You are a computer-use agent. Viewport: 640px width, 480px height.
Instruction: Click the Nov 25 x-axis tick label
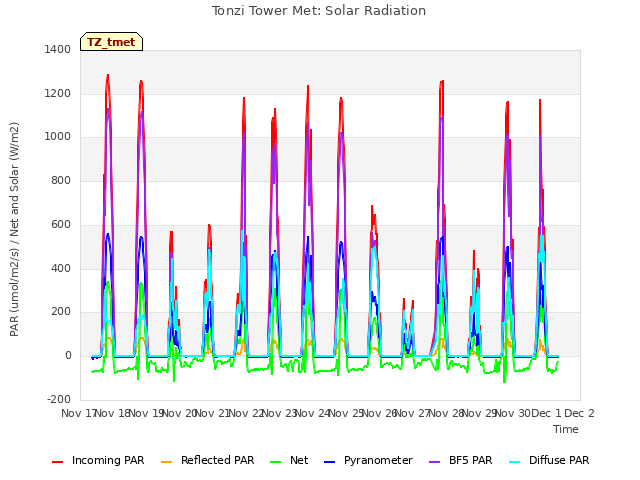(346, 413)
